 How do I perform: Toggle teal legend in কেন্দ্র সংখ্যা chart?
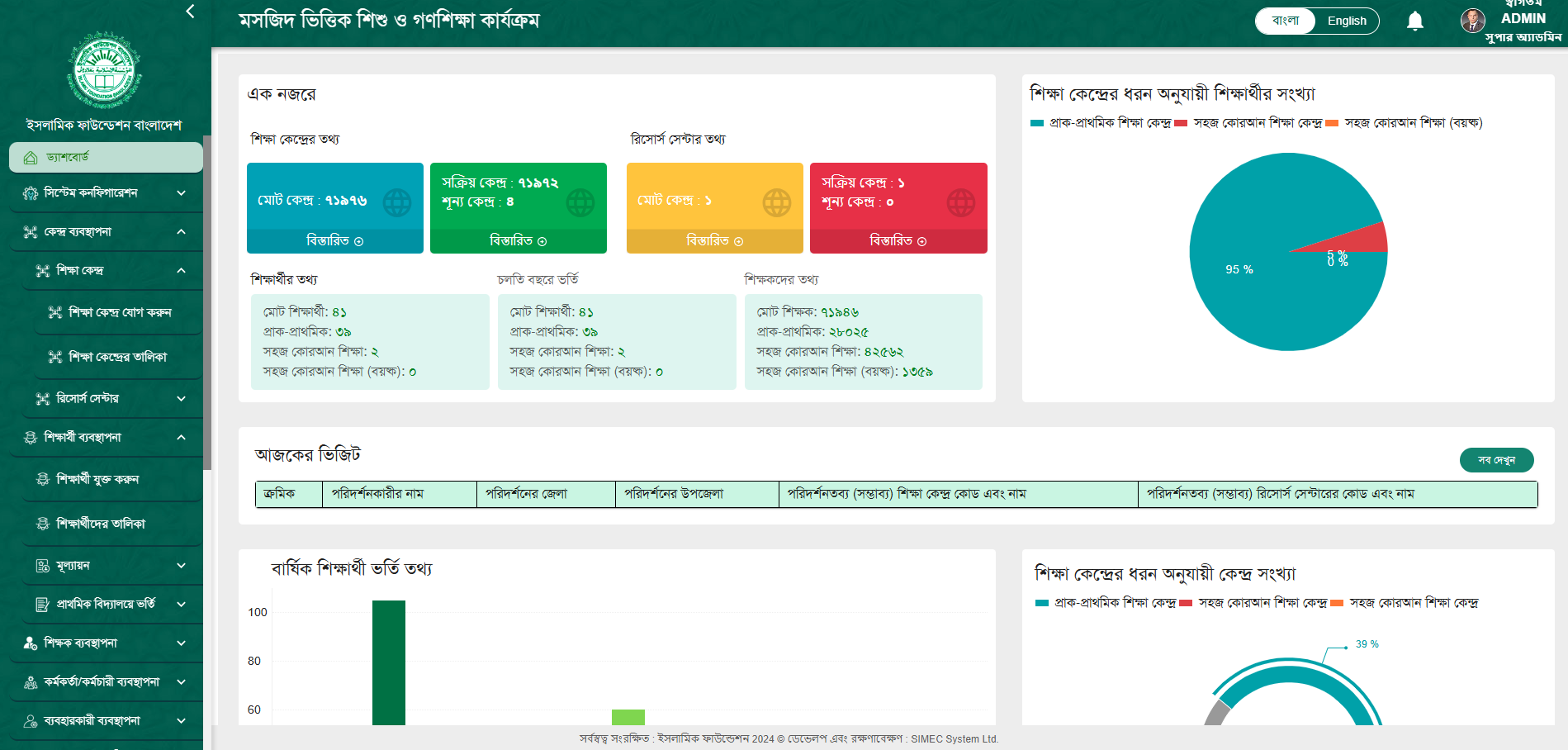point(1042,603)
